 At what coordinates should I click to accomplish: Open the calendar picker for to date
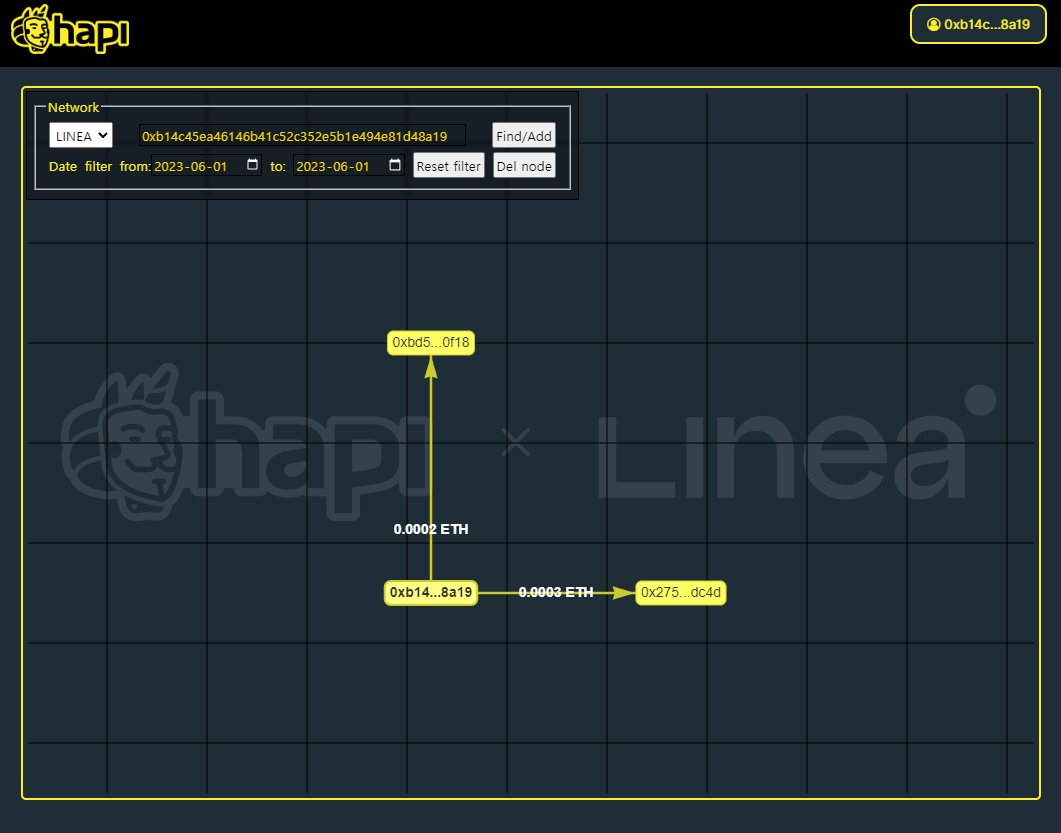395,164
